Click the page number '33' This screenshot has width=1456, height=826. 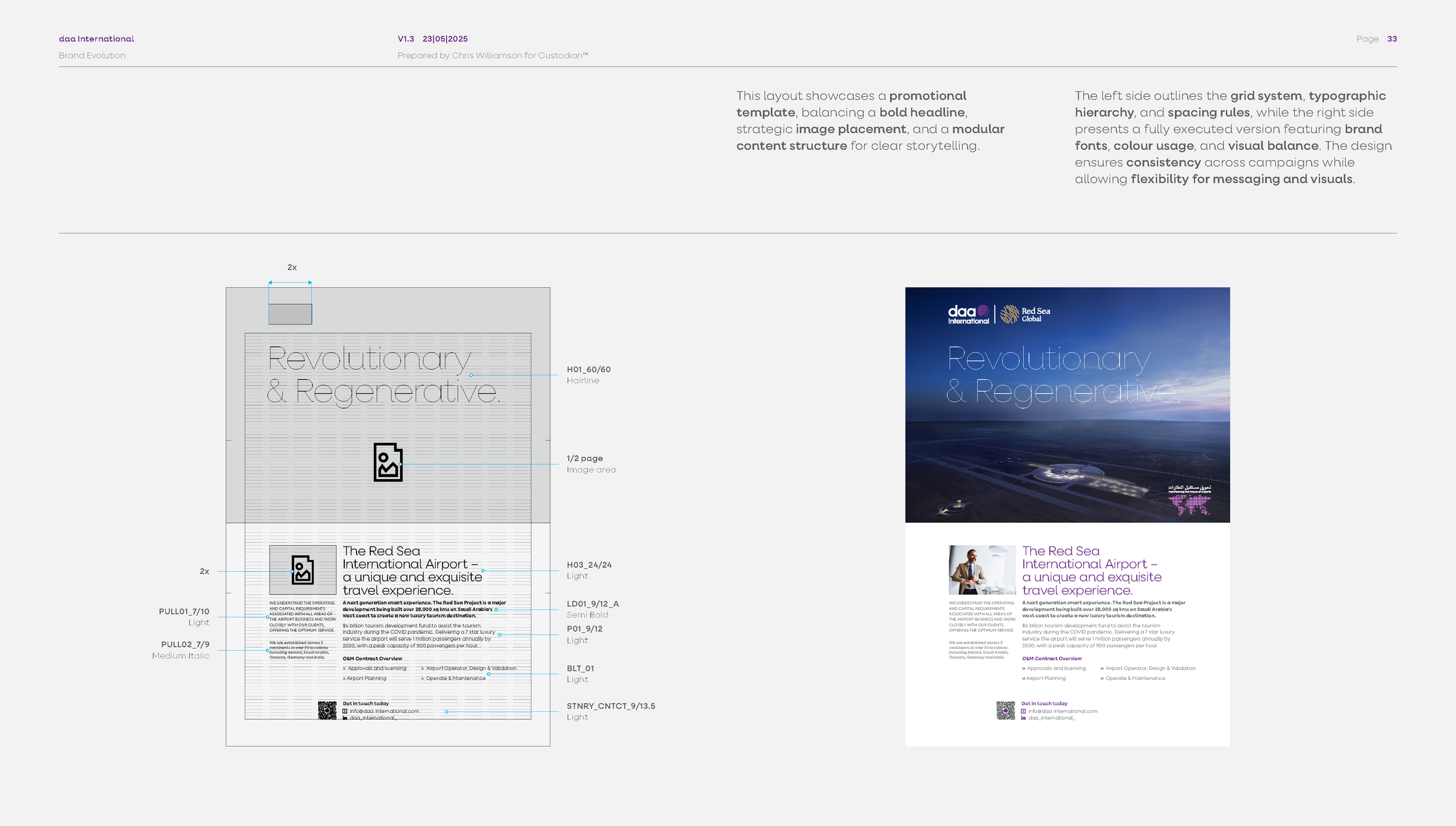tap(1392, 39)
